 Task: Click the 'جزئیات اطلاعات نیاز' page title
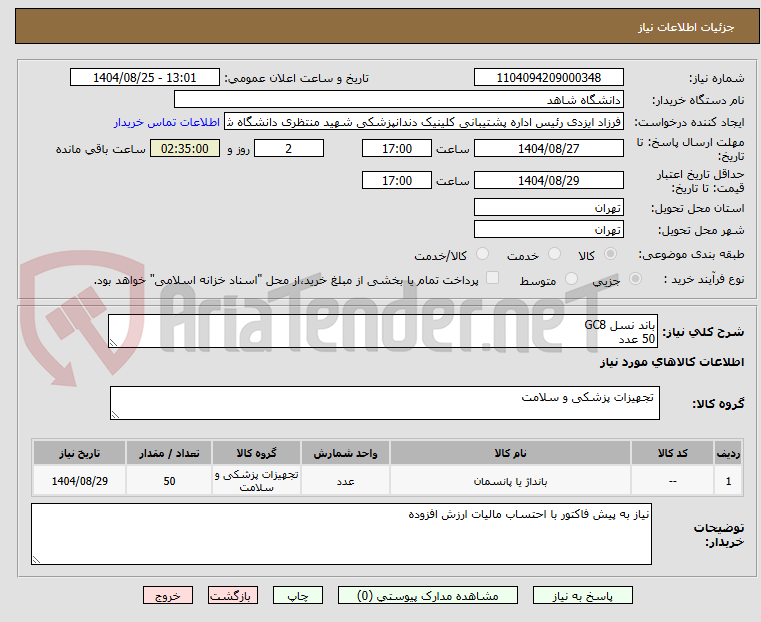click(x=686, y=27)
